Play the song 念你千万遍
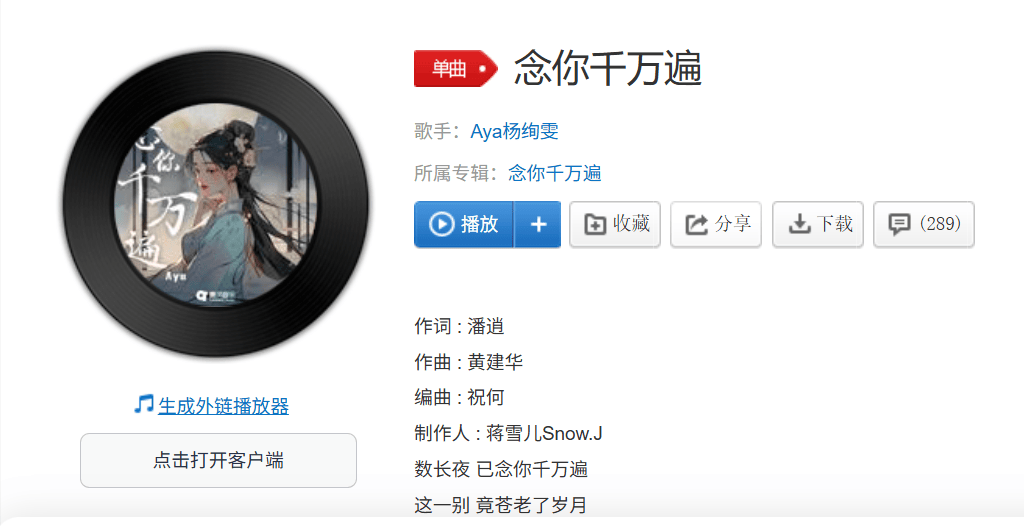1024x530 pixels. [x=464, y=225]
